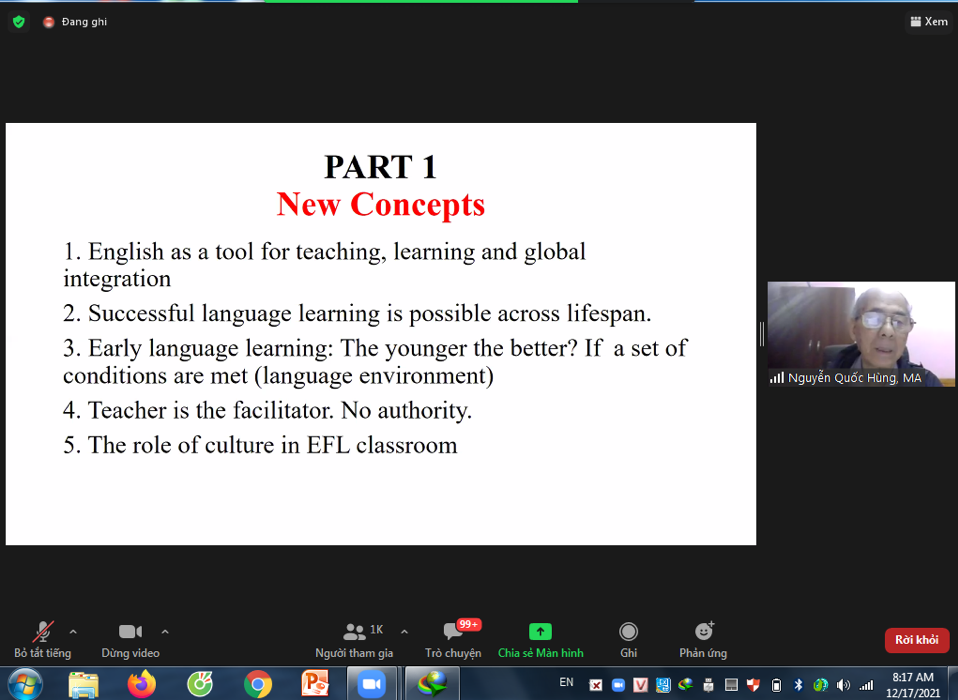Open video options arrow beside camera
958x700 pixels.
click(x=165, y=631)
